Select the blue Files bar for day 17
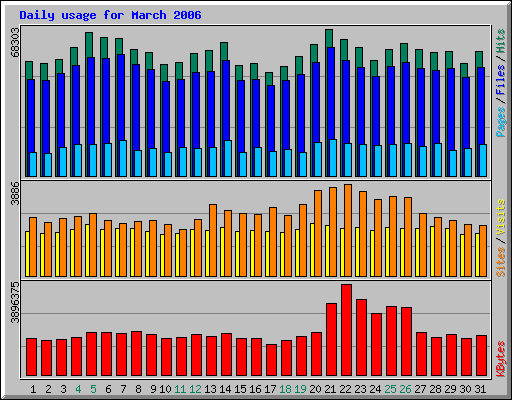This screenshot has height=400, width=512. click(x=271, y=118)
